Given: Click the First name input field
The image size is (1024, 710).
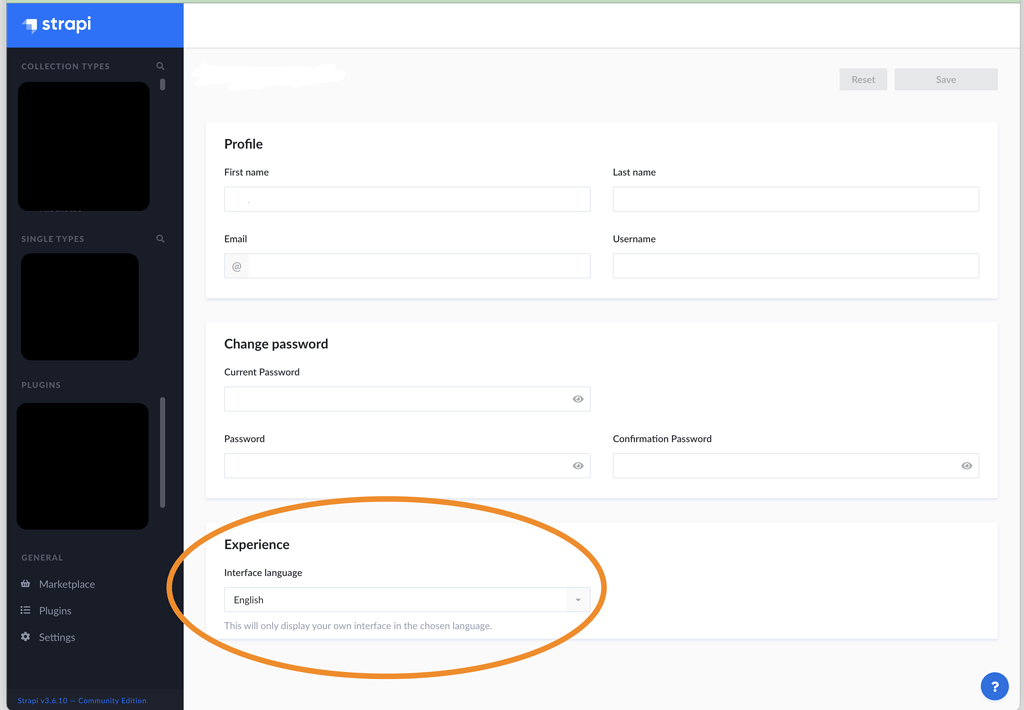Looking at the screenshot, I should [406, 199].
